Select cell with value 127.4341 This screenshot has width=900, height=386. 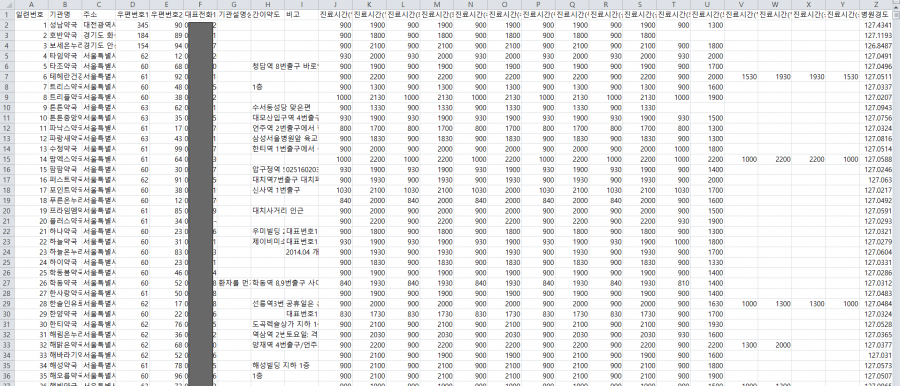pyautogui.click(x=876, y=25)
